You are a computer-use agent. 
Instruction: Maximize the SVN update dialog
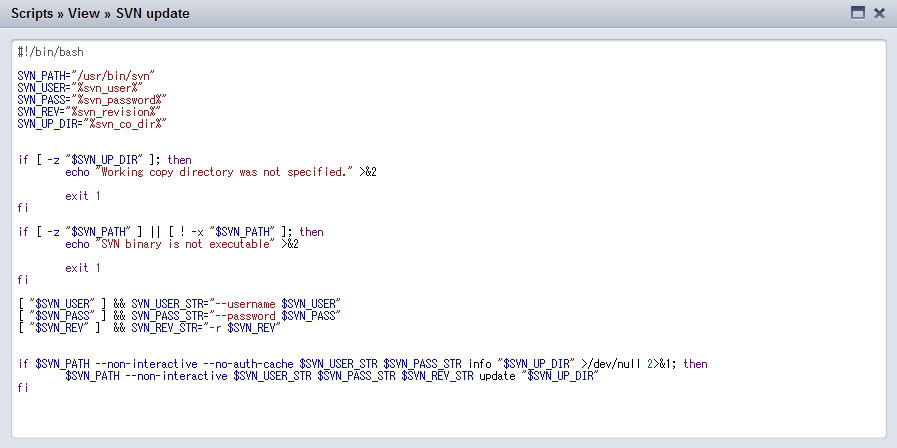tap(858, 13)
